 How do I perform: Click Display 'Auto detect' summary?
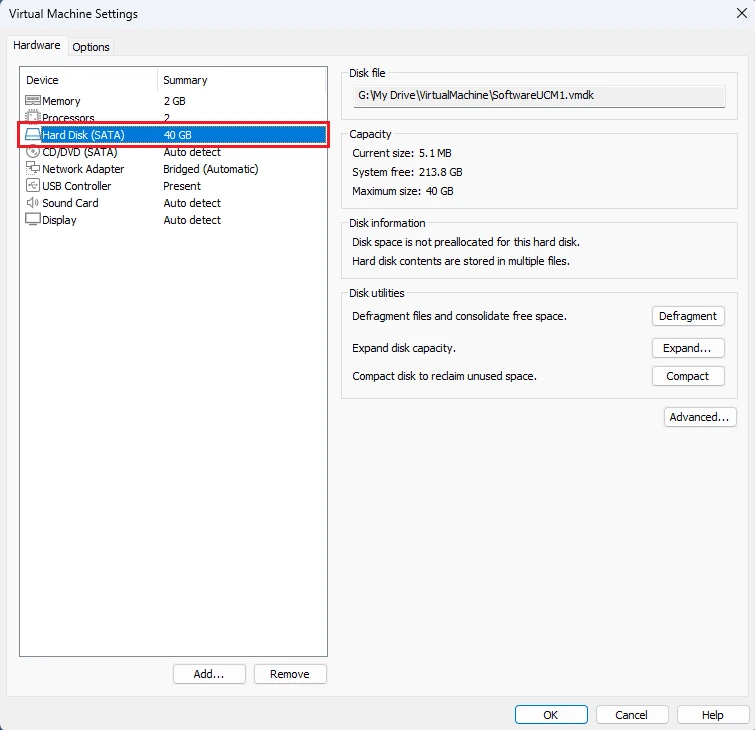(x=192, y=220)
